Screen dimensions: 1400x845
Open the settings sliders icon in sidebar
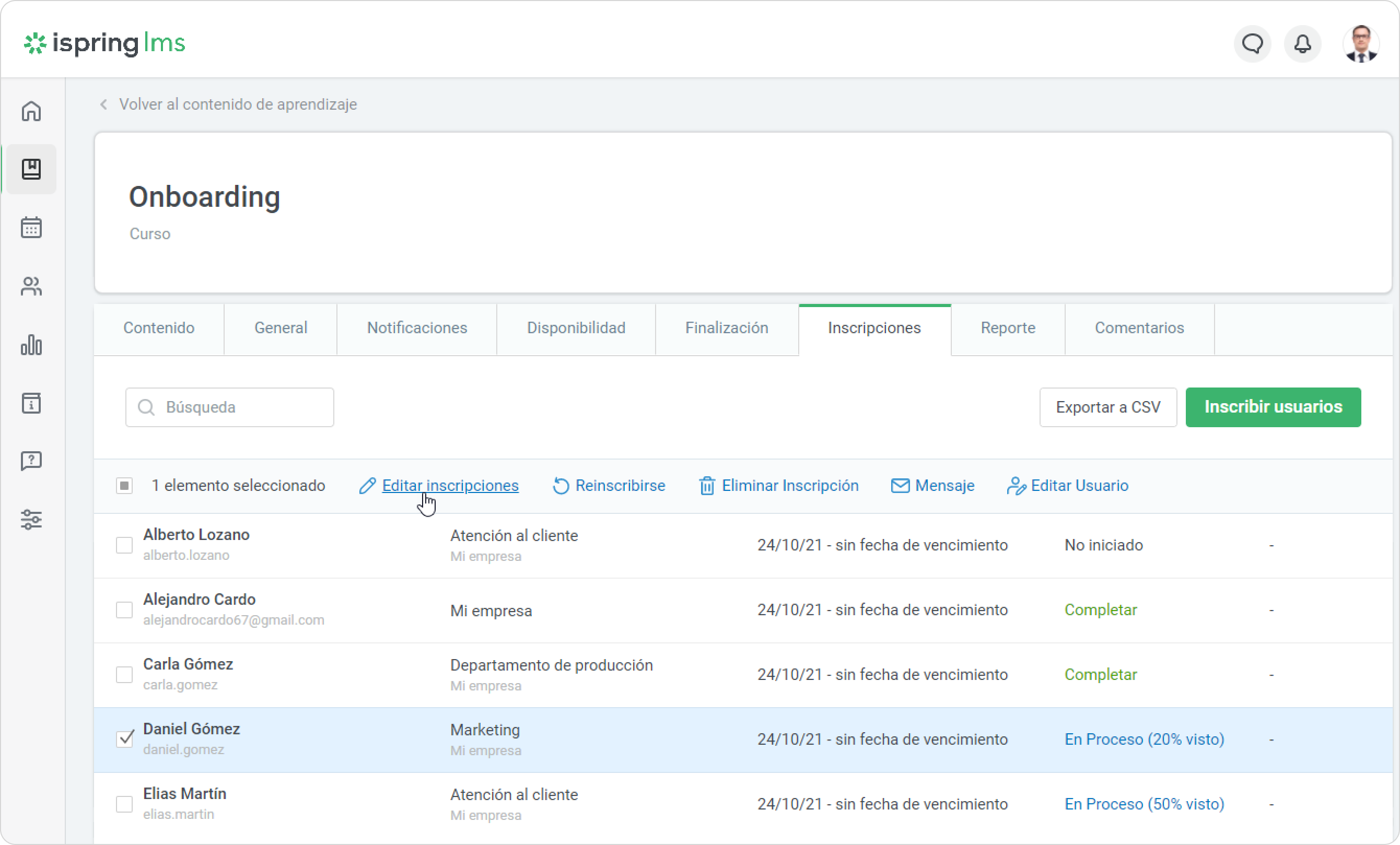point(31,520)
